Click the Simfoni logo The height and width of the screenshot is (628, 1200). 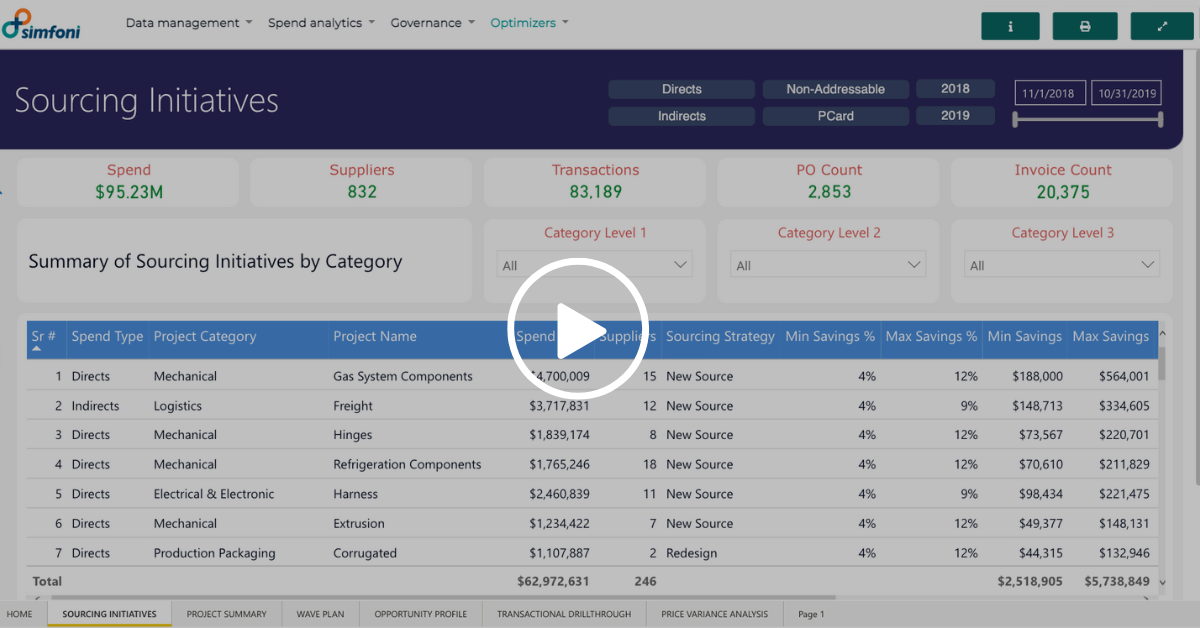(42, 25)
